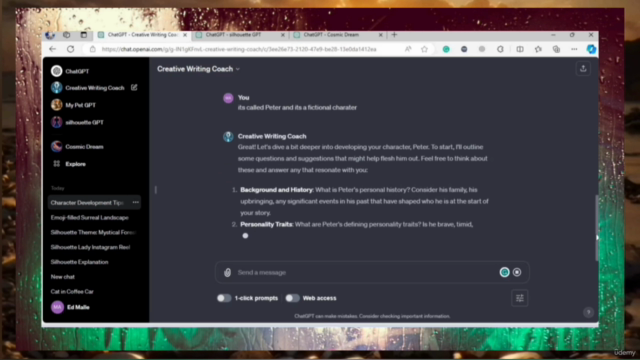Switch to ChatGPT - Creative Writing Coach tab
The image size is (640, 360).
click(x=142, y=35)
